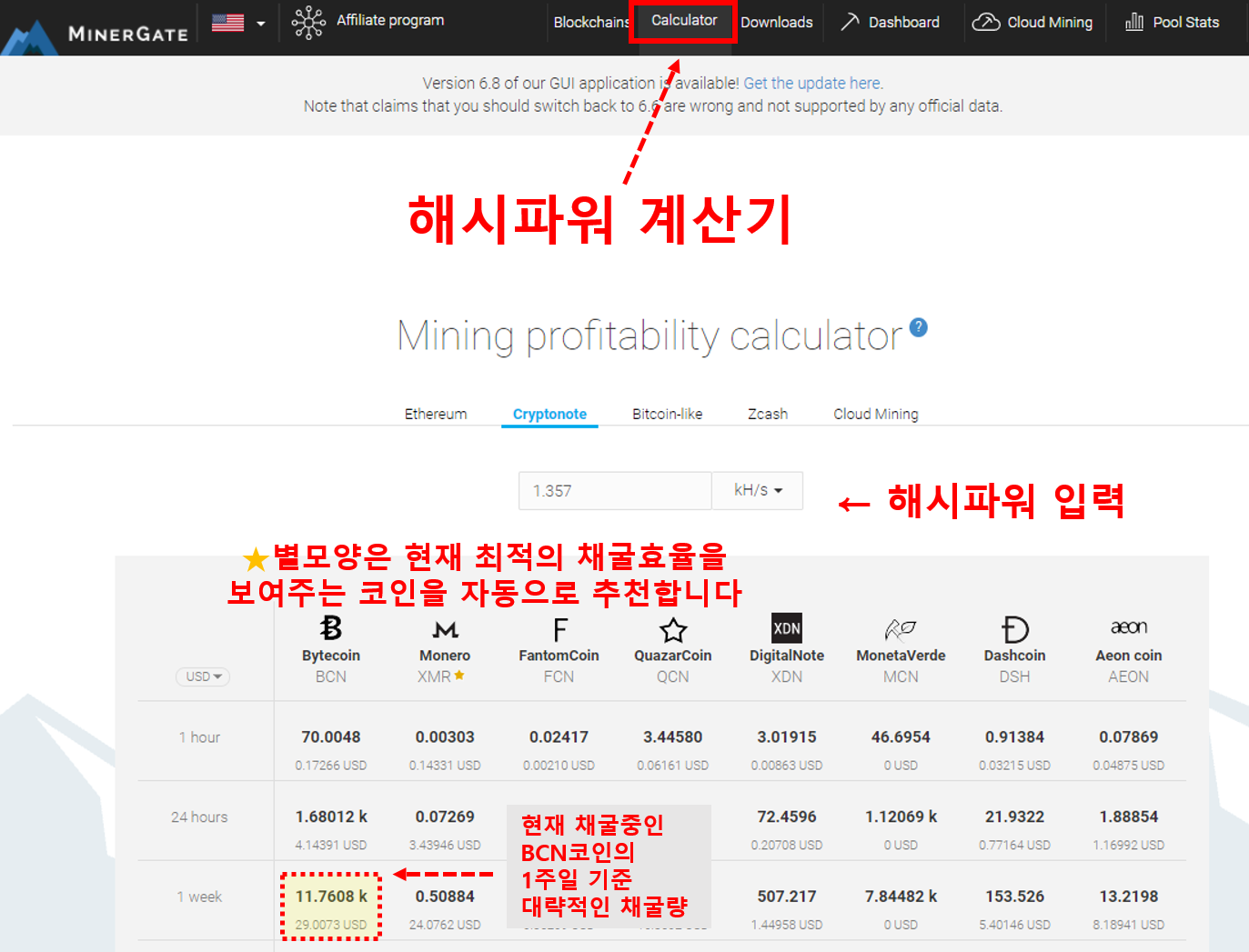This screenshot has width=1249, height=952.
Task: Open the Pool Stats page
Action: pos(1185,22)
